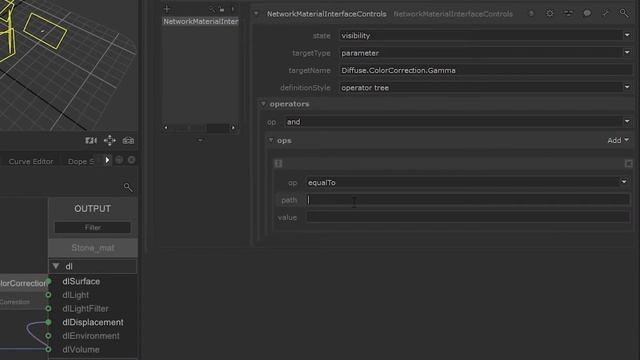Collapse the operators group
Viewport: 640px width, 360px height.
coord(263,104)
